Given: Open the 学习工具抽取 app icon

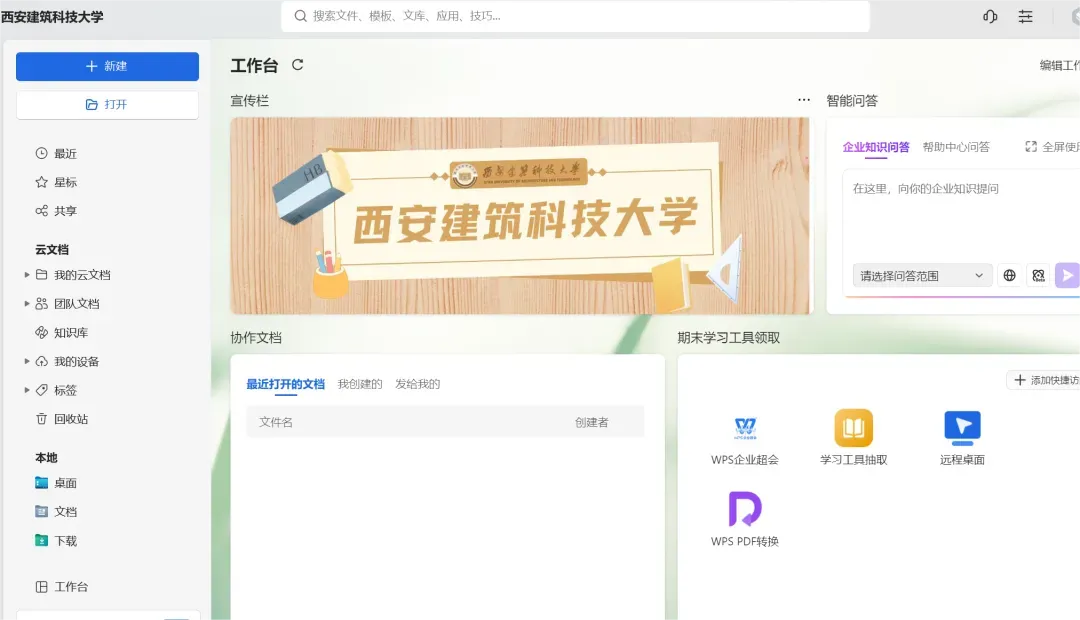Looking at the screenshot, I should coord(853,428).
